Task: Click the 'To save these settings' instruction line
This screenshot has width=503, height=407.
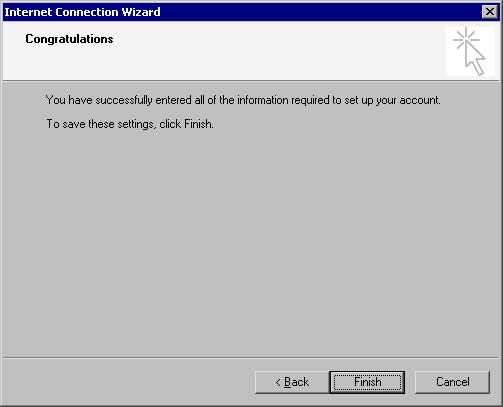Action: 130,124
